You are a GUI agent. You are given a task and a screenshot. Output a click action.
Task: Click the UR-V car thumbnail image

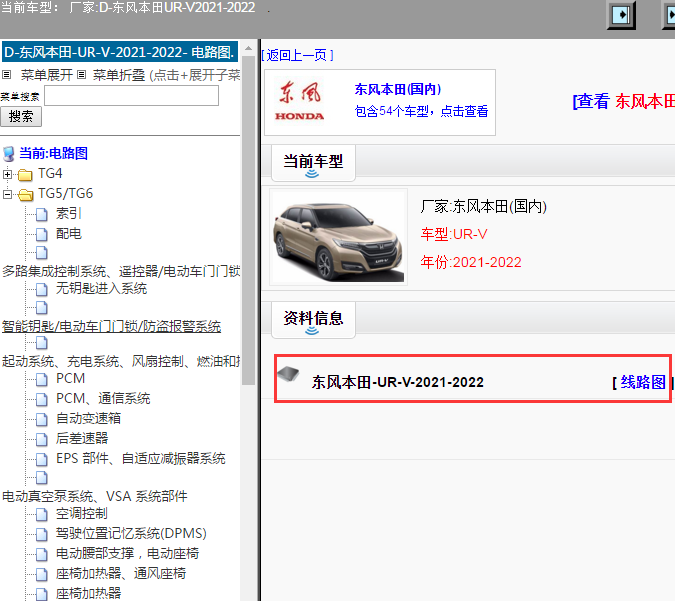(x=338, y=237)
